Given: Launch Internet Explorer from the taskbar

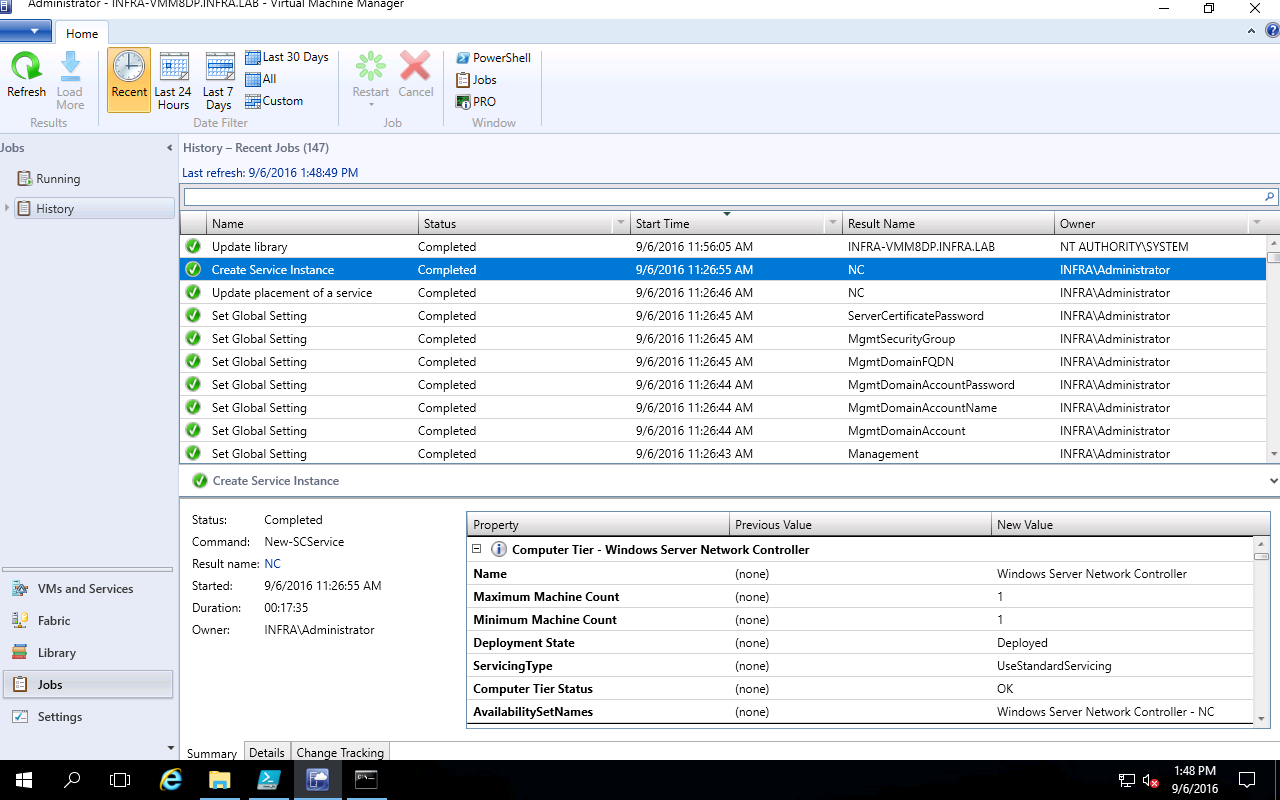Looking at the screenshot, I should coord(171,780).
